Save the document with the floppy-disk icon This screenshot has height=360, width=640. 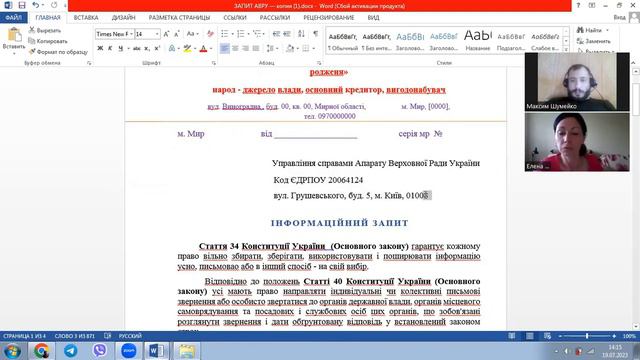pos(22,5)
